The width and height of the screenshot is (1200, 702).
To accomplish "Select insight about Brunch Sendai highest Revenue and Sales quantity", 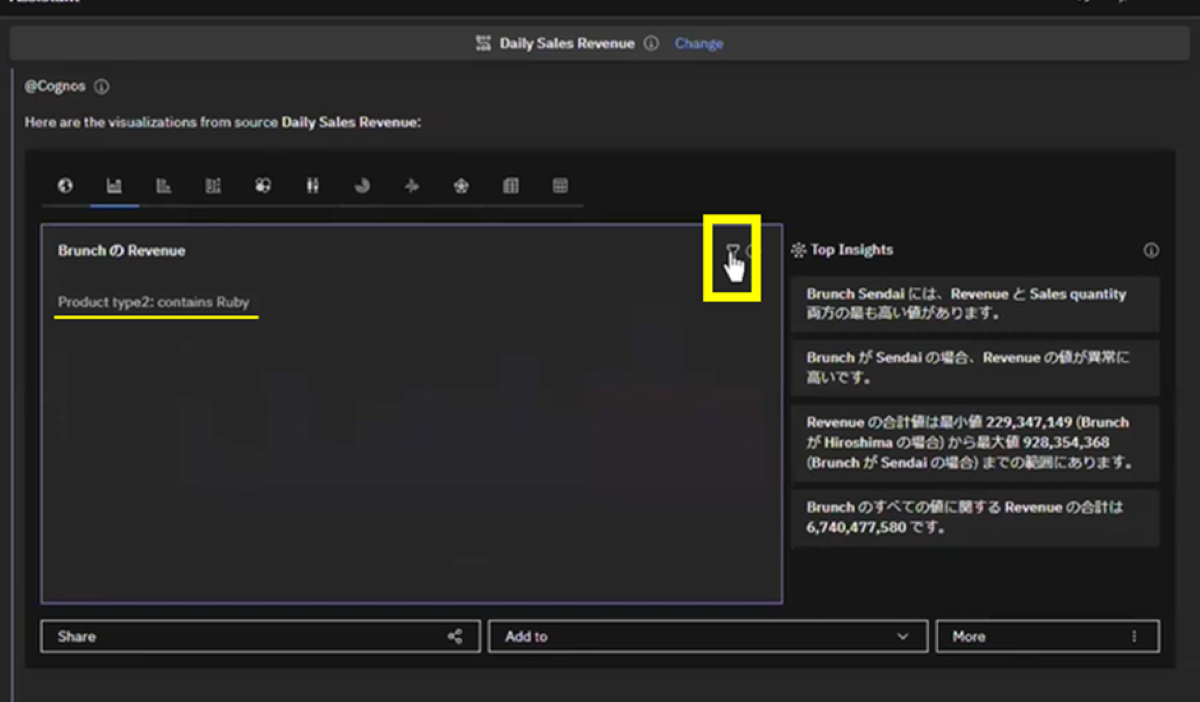I will pos(975,304).
